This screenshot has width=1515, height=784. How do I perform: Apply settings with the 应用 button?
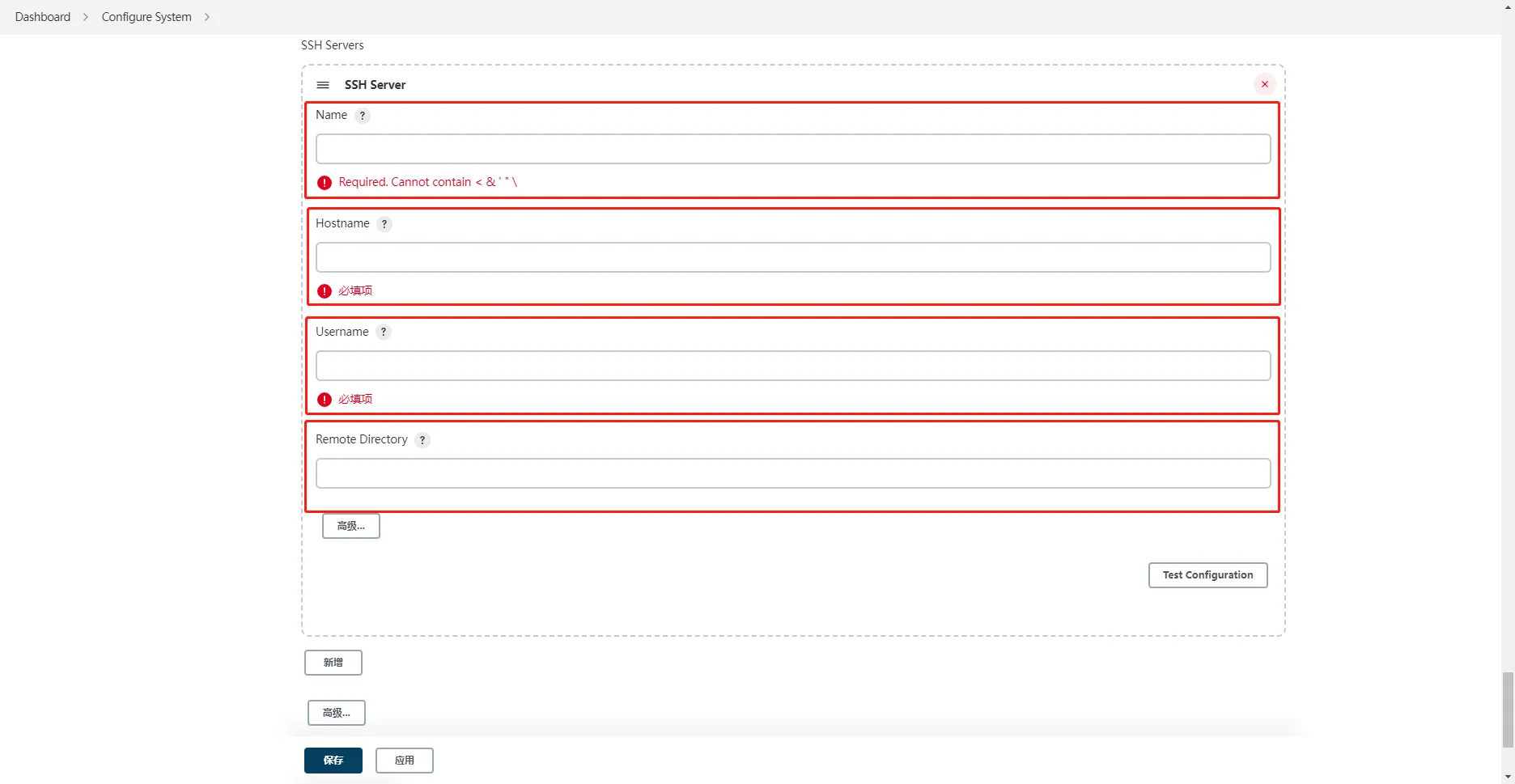pos(404,761)
